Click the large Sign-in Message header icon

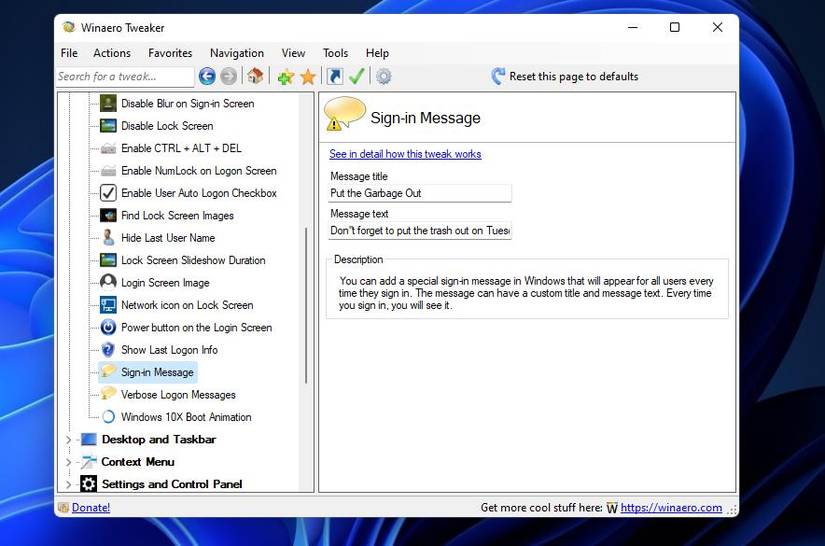click(x=344, y=114)
